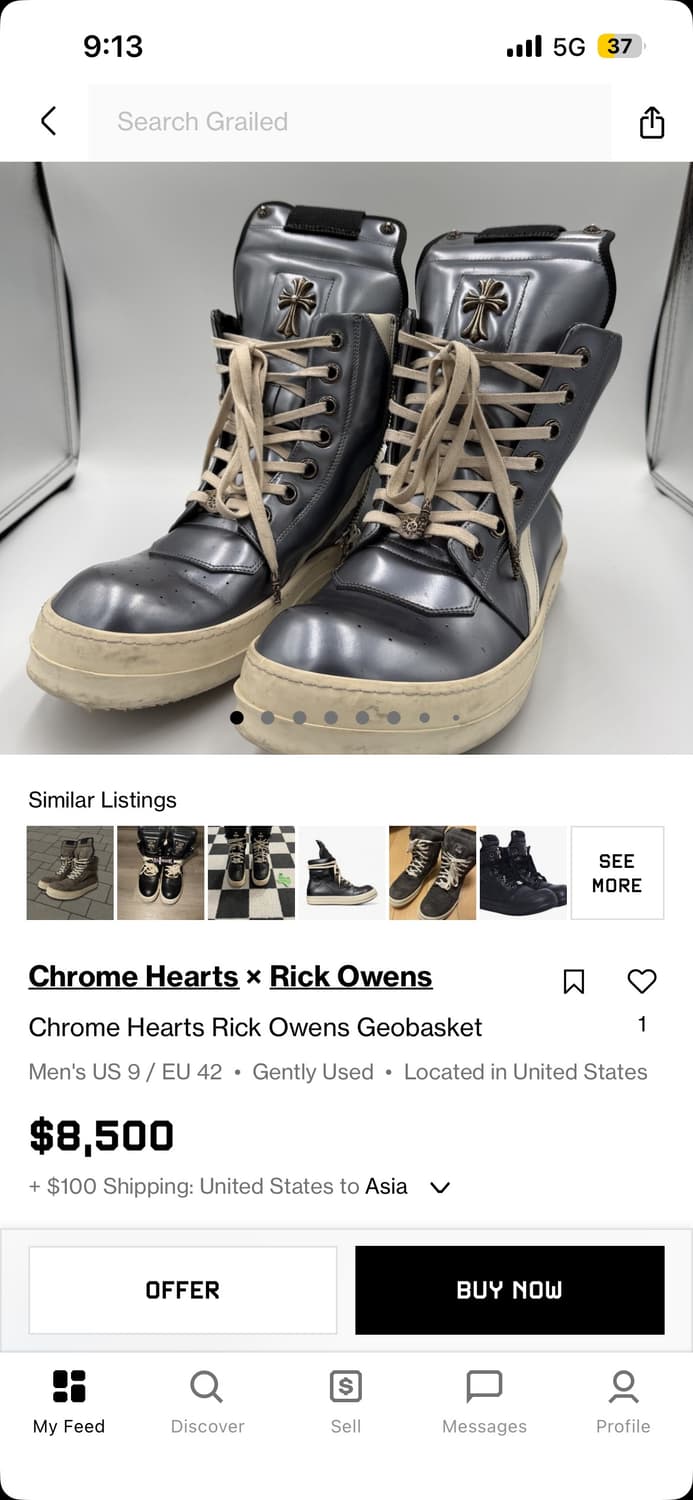Viewport: 693px width, 1500px height.
Task: Click the BUY NOW button
Action: click(x=510, y=1290)
